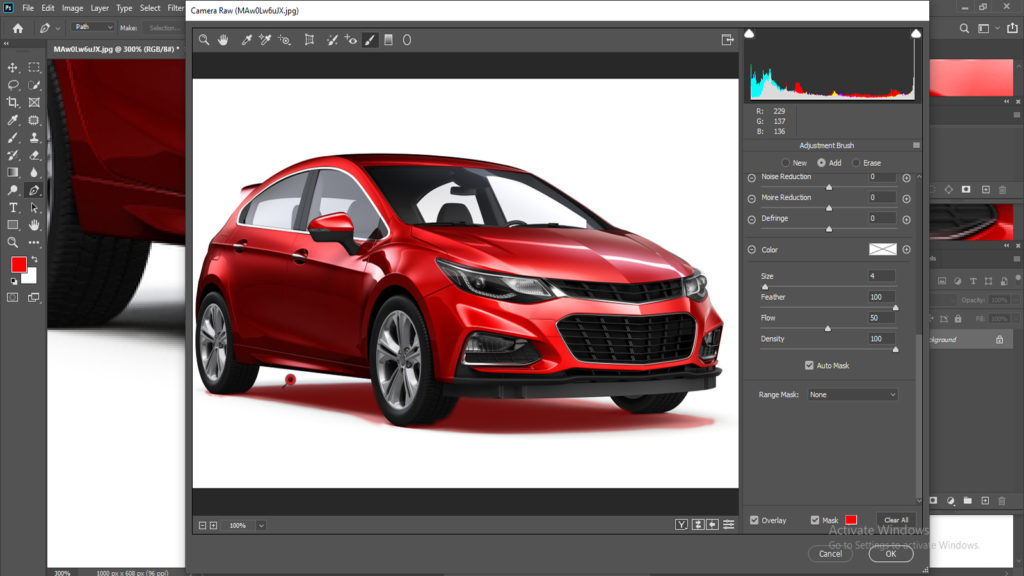Screen dimensions: 1024x576
Task: Select Photoshop Move tool
Action: pos(12,67)
